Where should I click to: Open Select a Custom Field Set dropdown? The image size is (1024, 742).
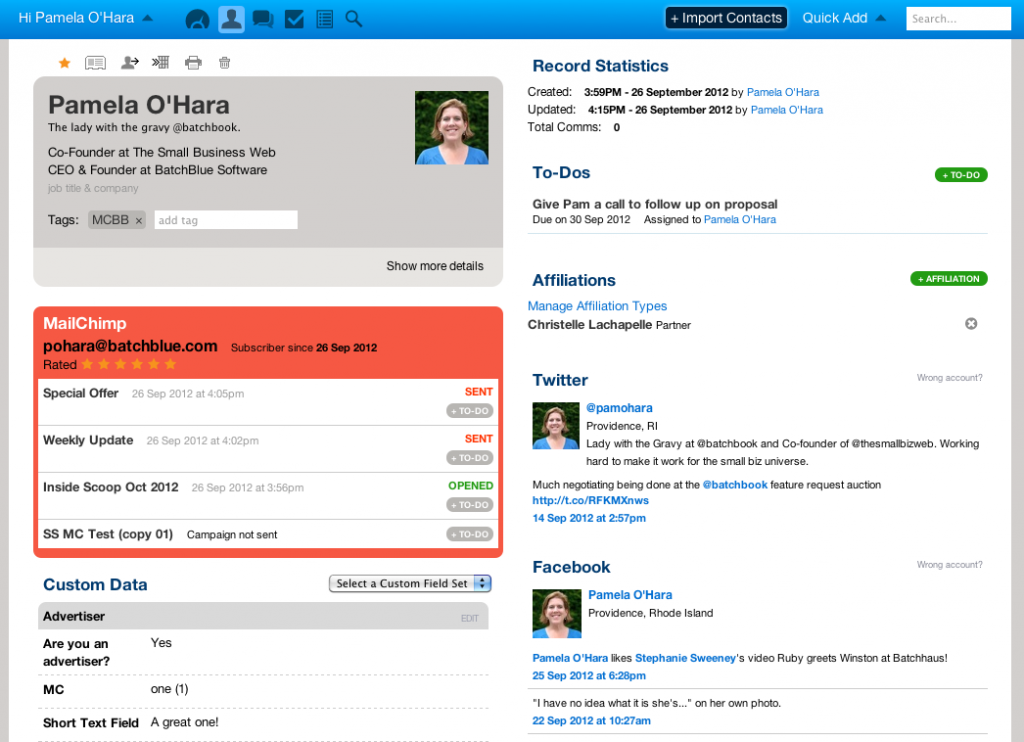coord(410,583)
